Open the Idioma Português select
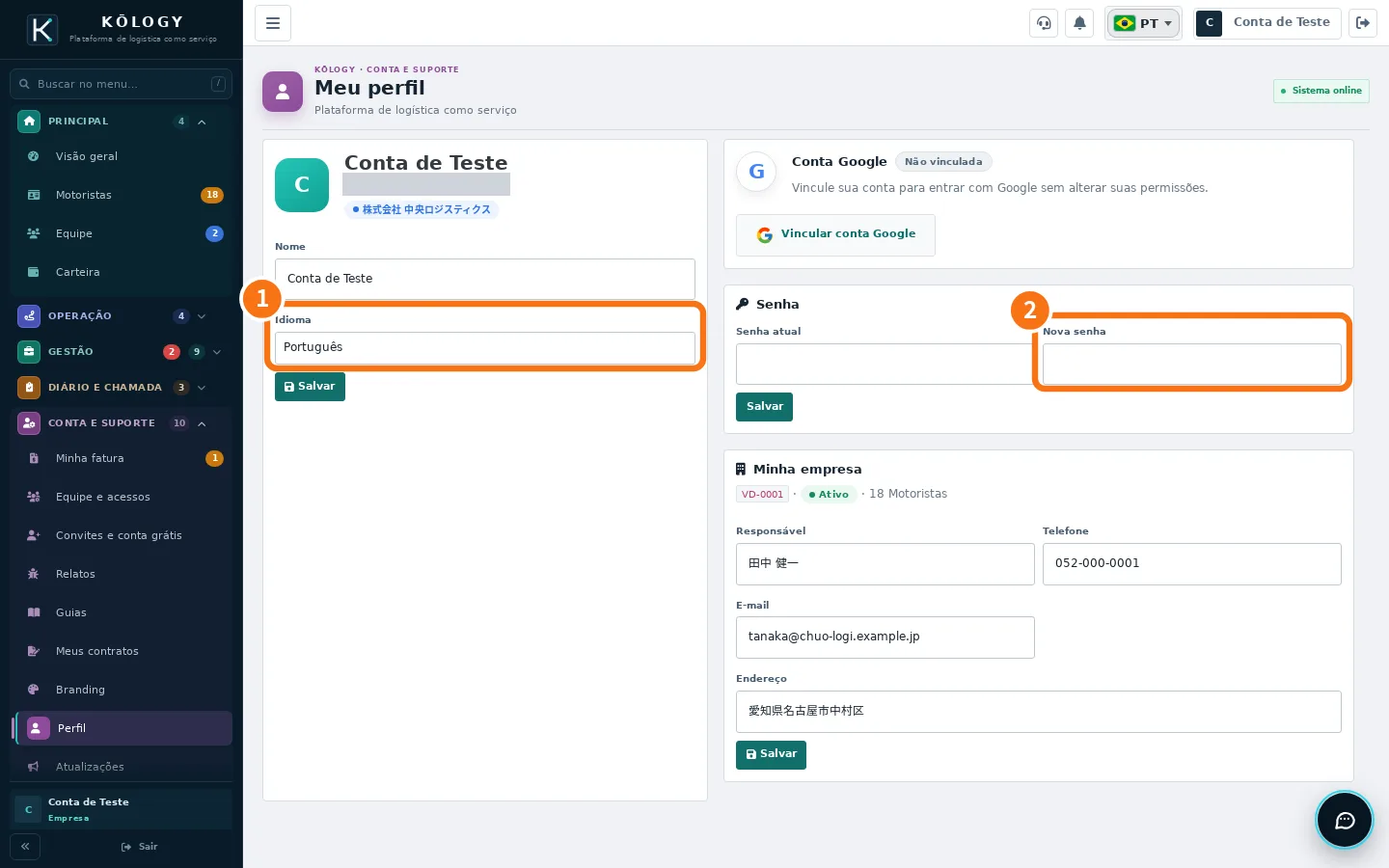 coord(485,347)
